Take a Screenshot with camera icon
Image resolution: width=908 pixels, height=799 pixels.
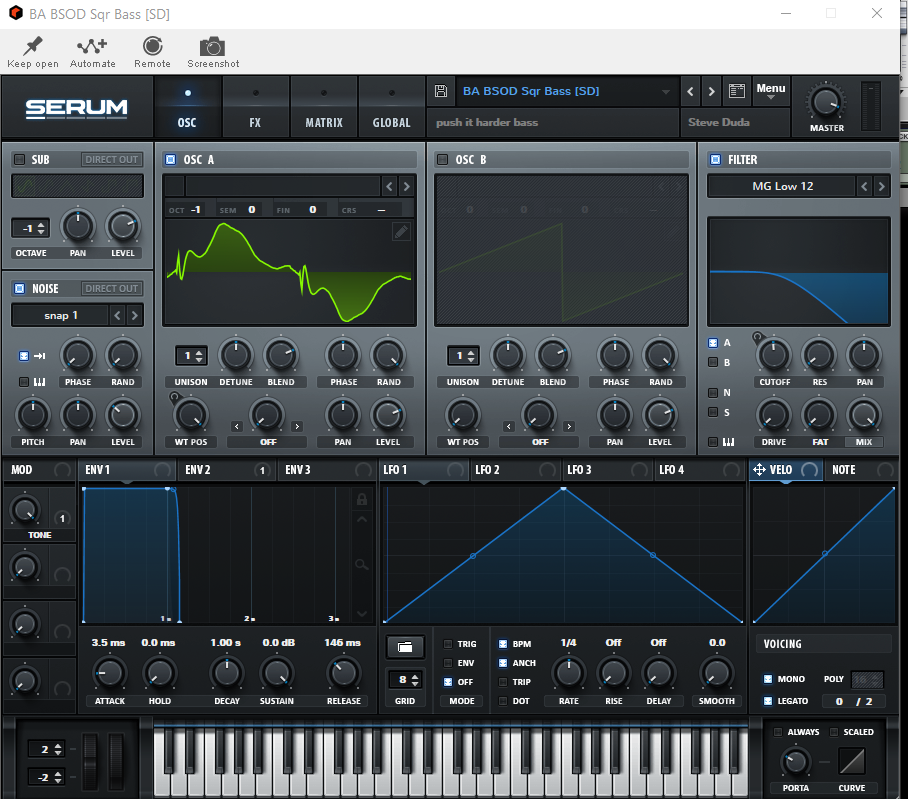pos(213,46)
